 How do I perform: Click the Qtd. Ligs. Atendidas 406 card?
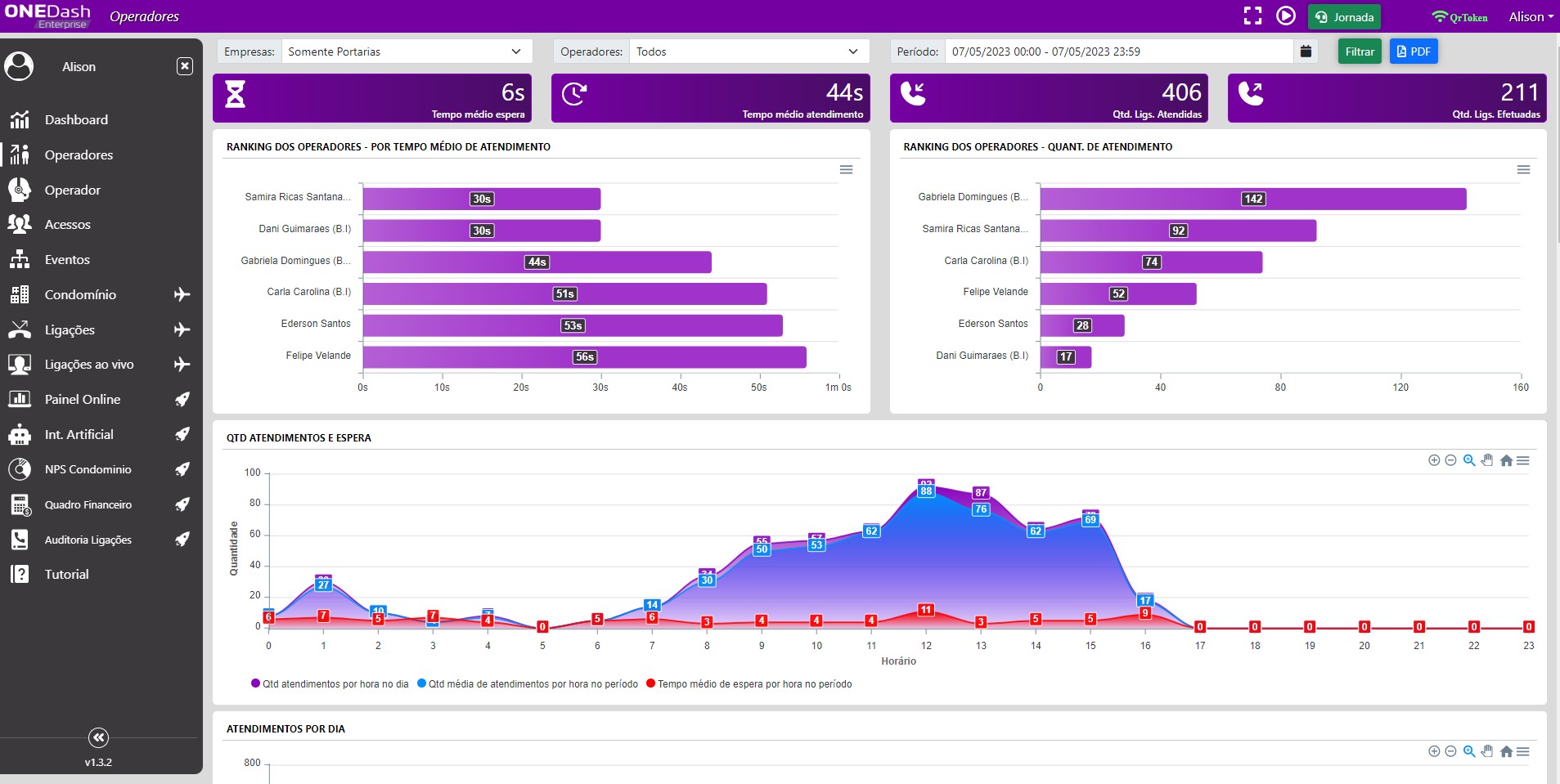[1049, 98]
